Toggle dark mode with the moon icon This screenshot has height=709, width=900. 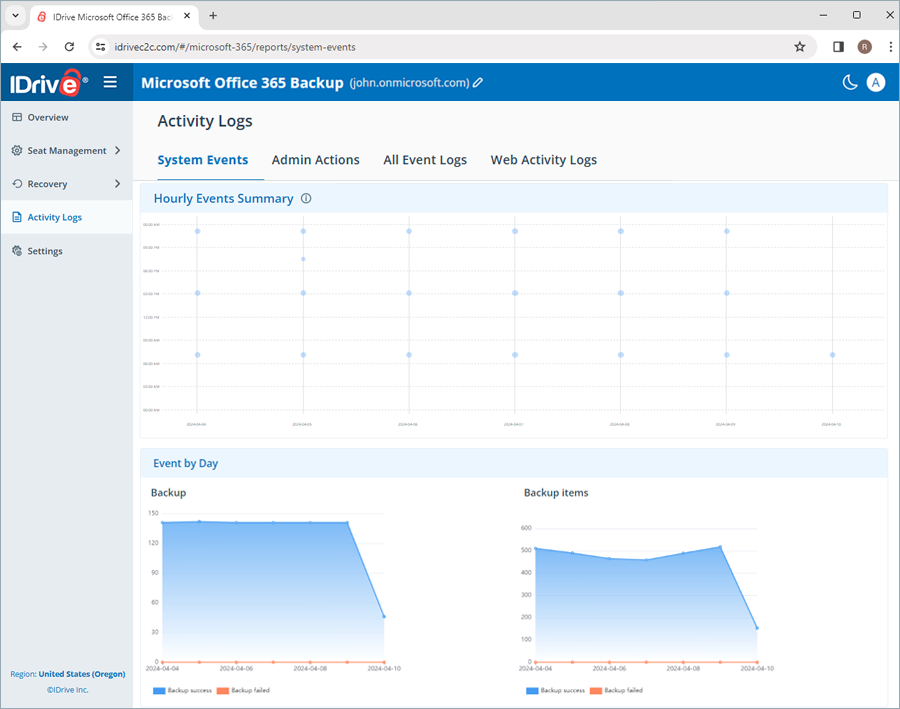850,82
